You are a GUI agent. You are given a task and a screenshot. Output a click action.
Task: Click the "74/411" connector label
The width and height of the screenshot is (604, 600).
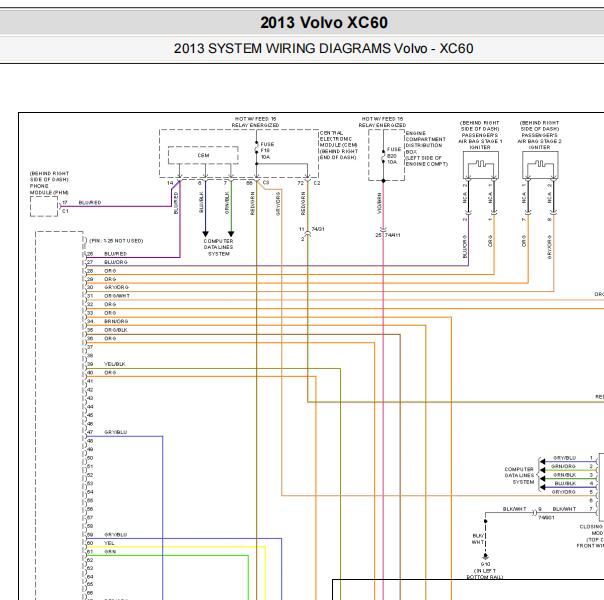pyautogui.click(x=393, y=235)
